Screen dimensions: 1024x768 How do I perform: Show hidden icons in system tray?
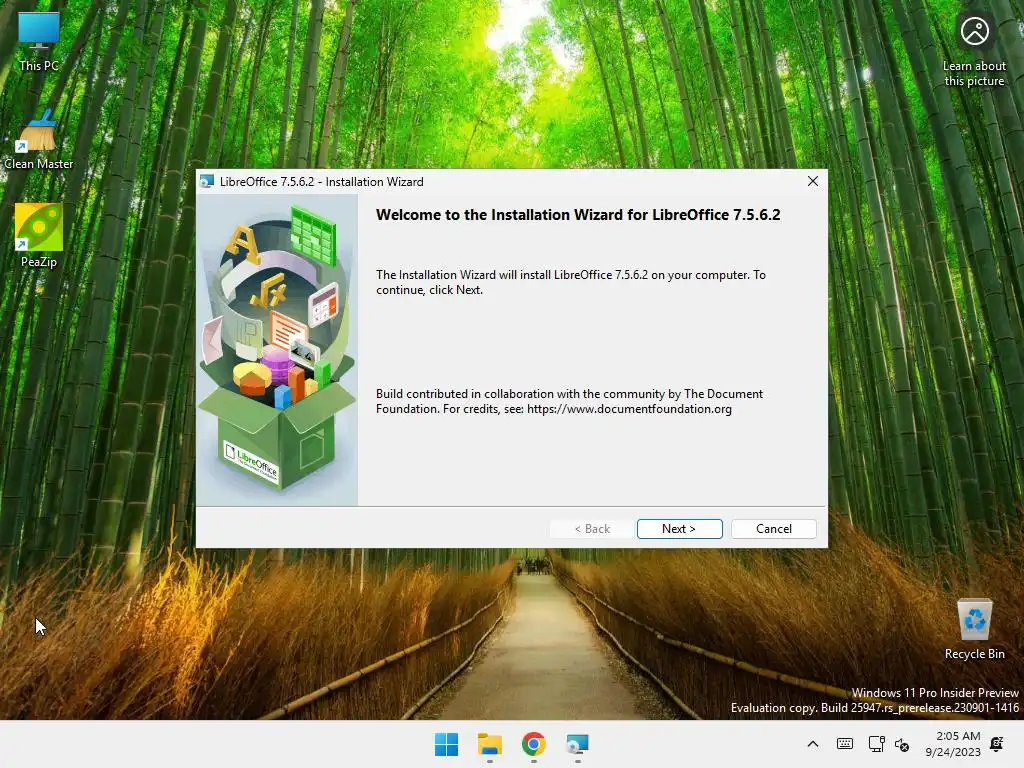coord(812,744)
